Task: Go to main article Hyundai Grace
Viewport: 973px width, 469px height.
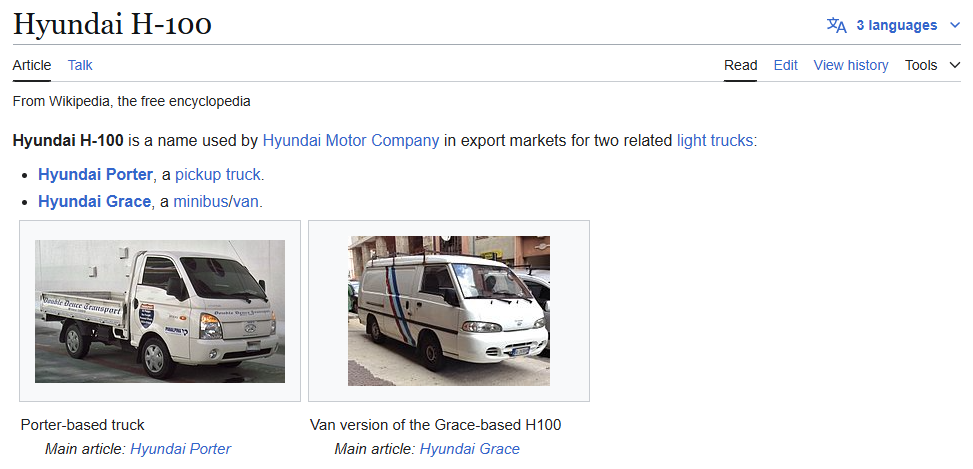Action: click(x=470, y=449)
